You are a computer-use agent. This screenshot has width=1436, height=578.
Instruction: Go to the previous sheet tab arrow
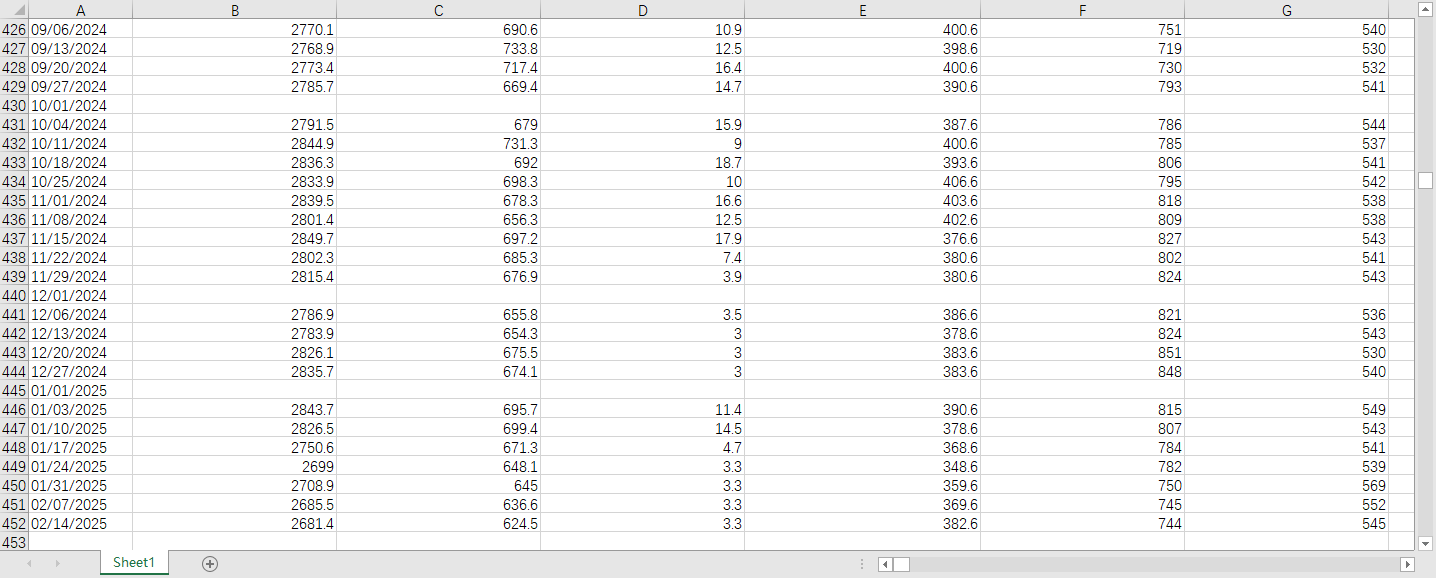29,564
